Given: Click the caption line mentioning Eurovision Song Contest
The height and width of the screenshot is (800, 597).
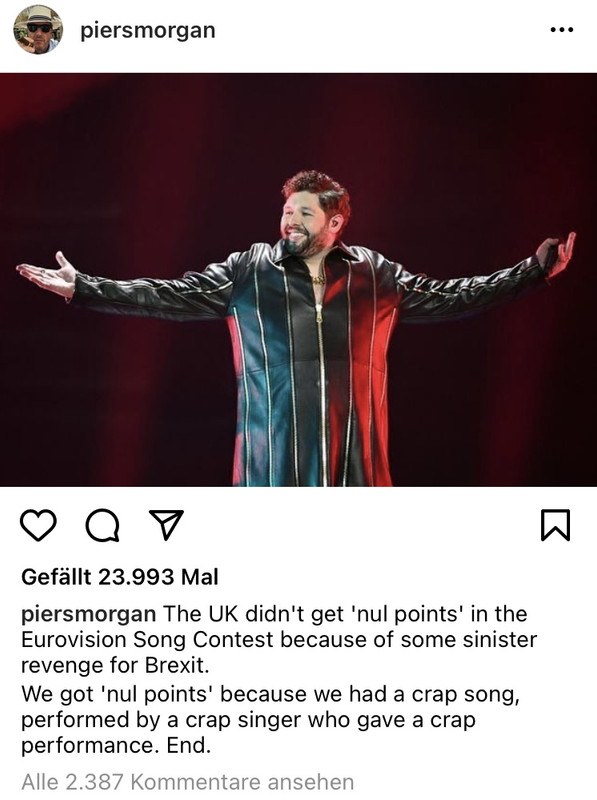Looking at the screenshot, I should pyautogui.click(x=279, y=640).
